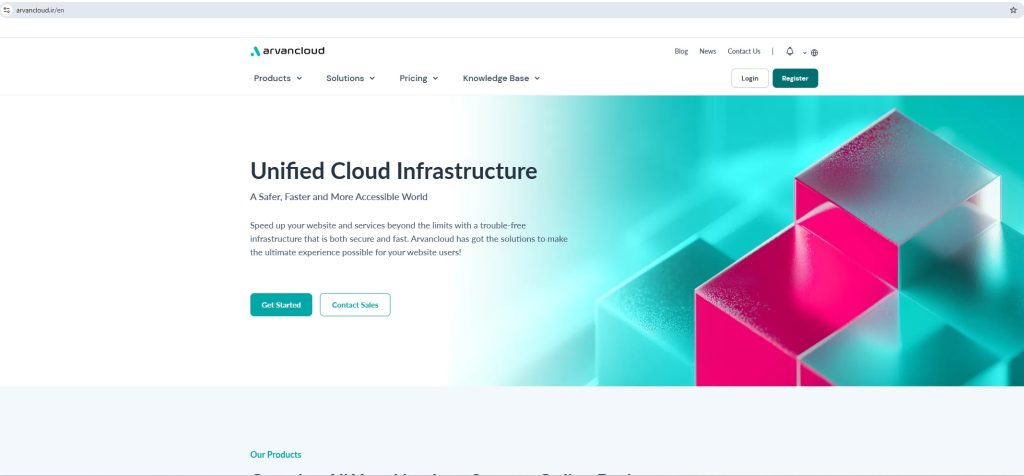Go to the Blog page
1024x476 pixels.
(681, 51)
